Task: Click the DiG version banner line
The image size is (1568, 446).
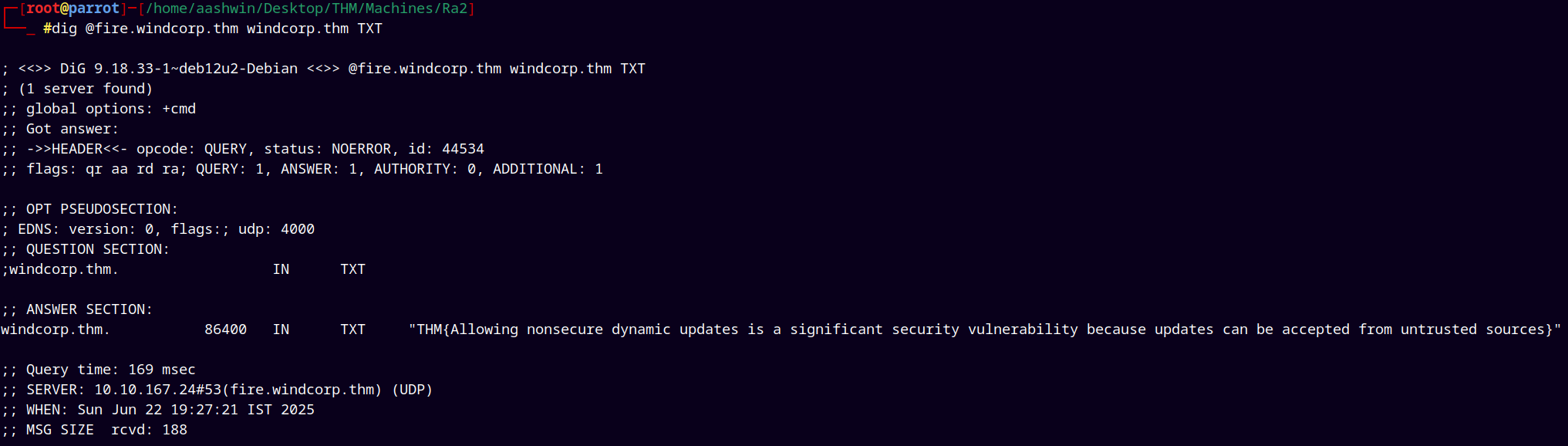Action: coord(323,69)
